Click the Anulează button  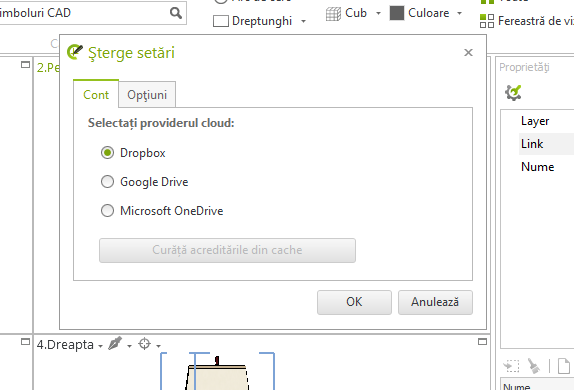pyautogui.click(x=435, y=302)
